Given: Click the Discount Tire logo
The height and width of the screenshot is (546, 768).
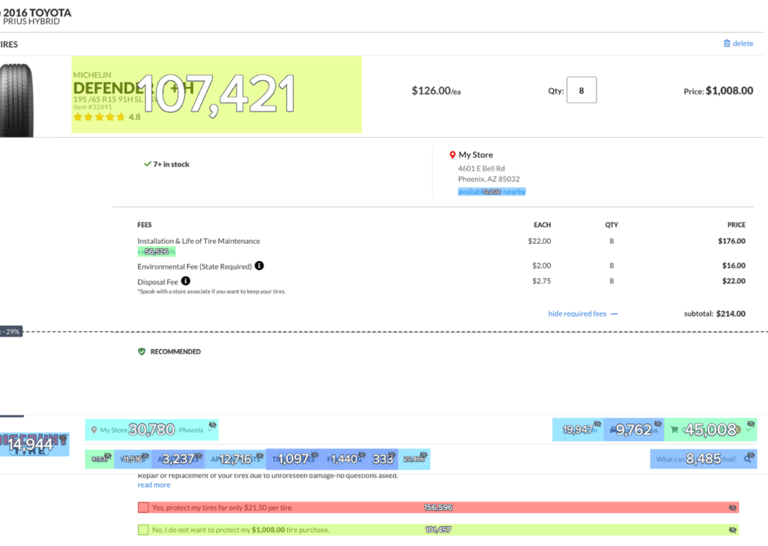Looking at the screenshot, I should click(33, 445).
